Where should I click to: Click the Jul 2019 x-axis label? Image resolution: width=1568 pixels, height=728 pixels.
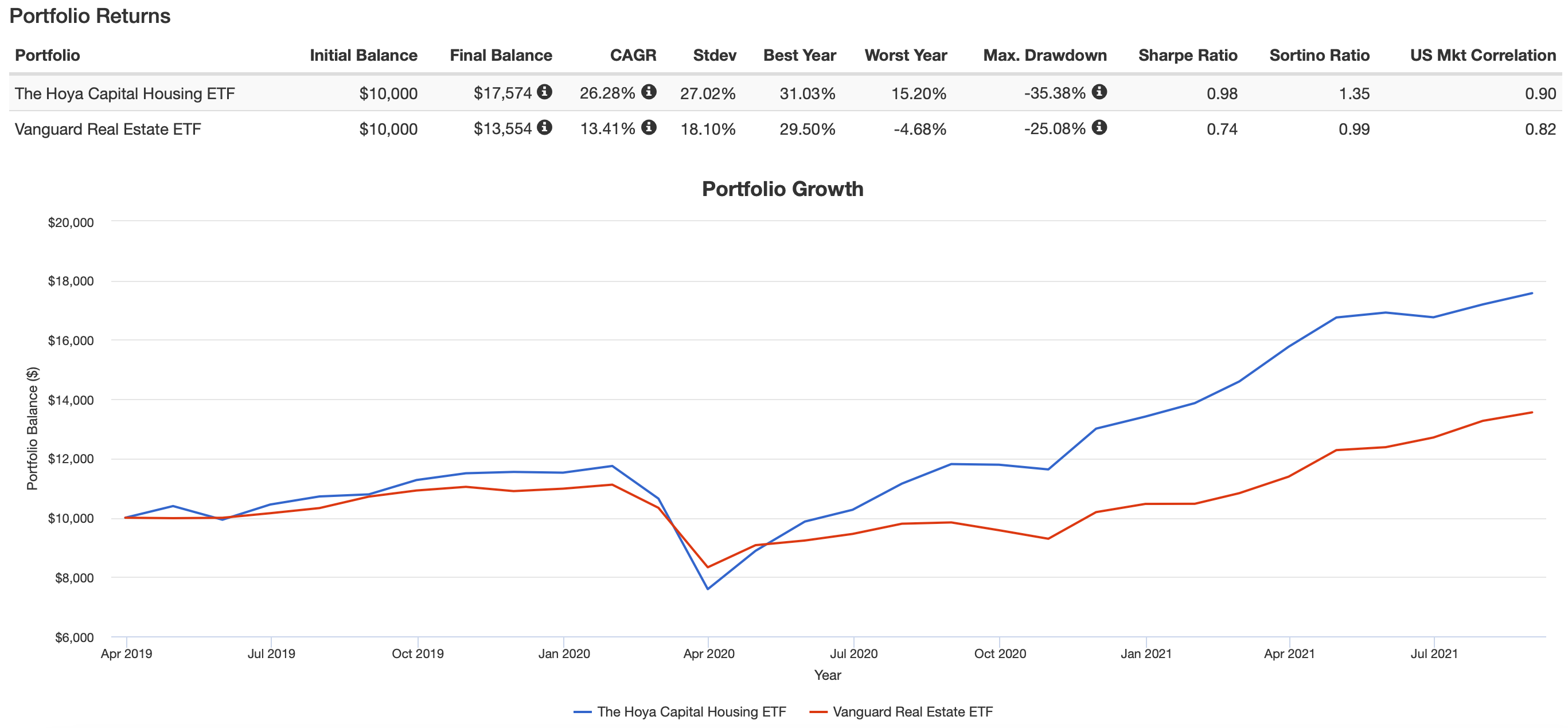coord(271,654)
